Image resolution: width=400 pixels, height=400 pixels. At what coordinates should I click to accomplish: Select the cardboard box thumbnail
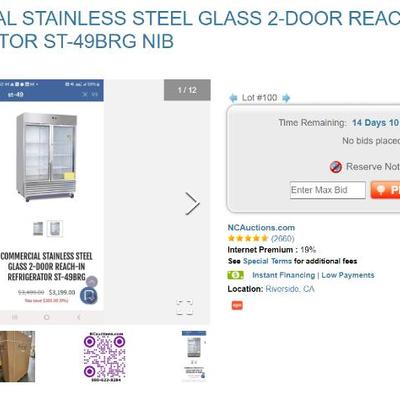coord(17,356)
